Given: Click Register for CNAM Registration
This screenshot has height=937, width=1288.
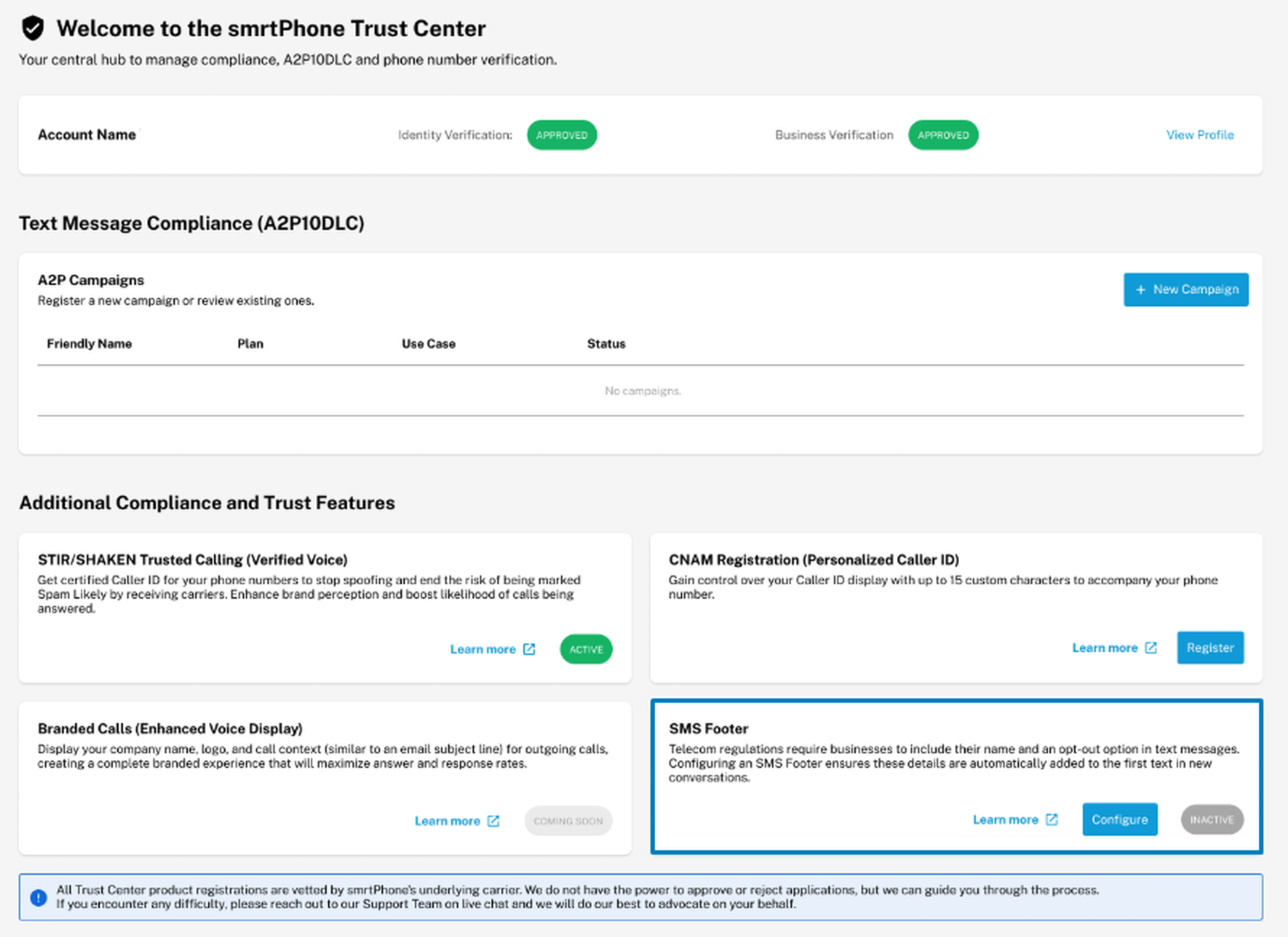Looking at the screenshot, I should click(x=1209, y=648).
